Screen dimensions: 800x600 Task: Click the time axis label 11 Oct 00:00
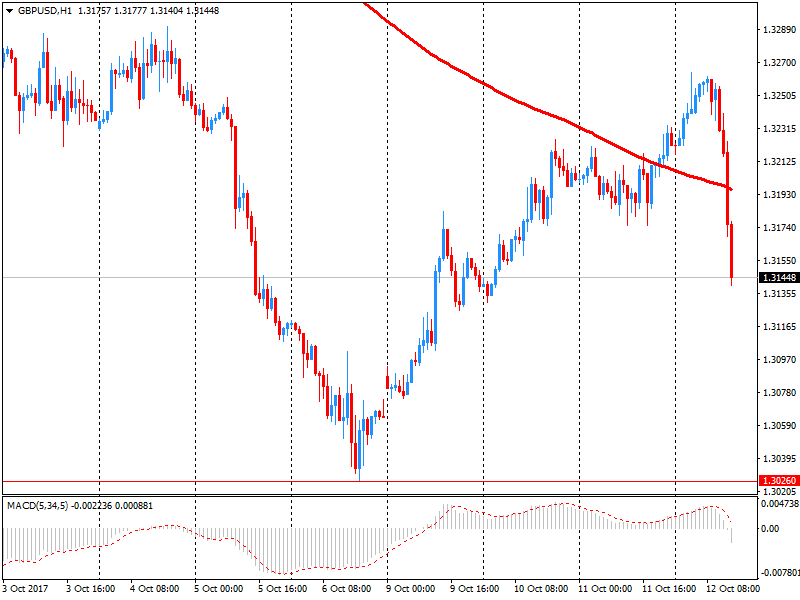click(605, 588)
